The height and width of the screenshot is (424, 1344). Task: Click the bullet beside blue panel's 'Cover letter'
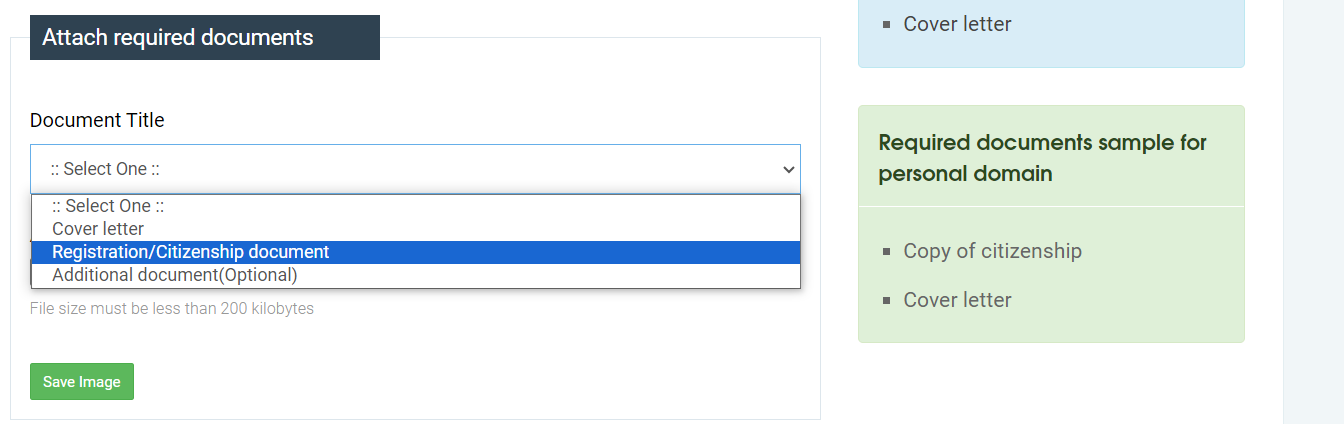887,25
